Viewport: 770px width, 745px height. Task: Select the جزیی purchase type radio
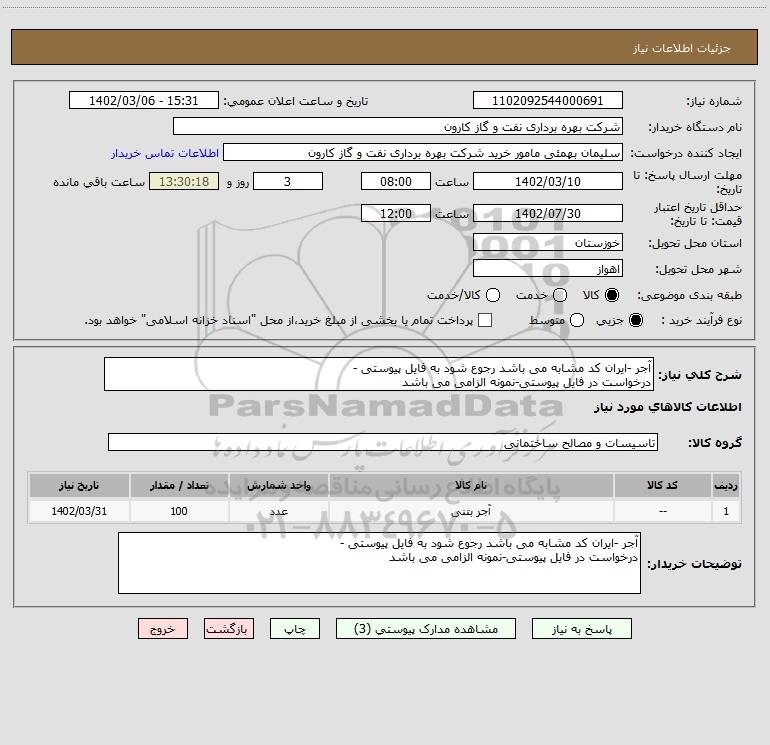click(635, 320)
